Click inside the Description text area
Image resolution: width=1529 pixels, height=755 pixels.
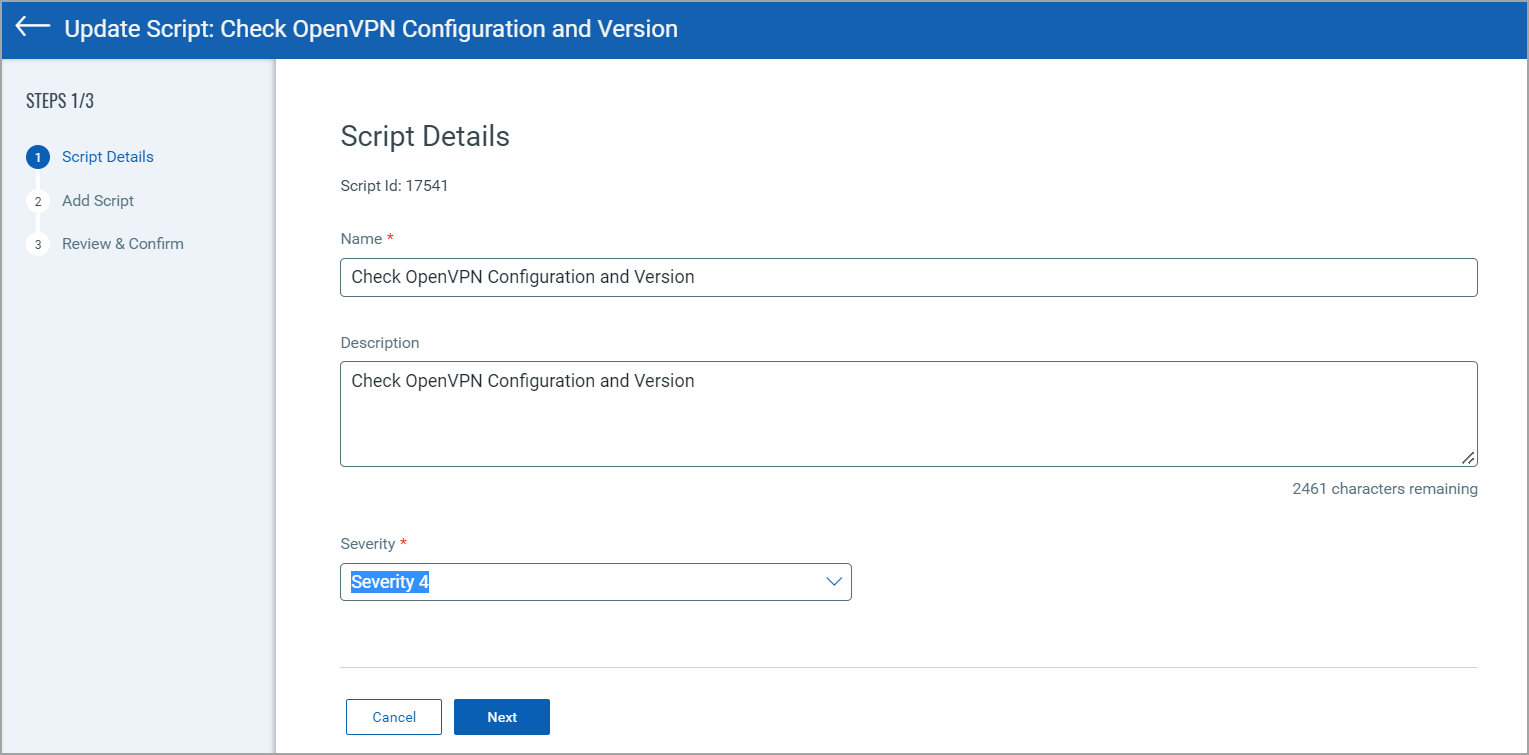(x=908, y=420)
